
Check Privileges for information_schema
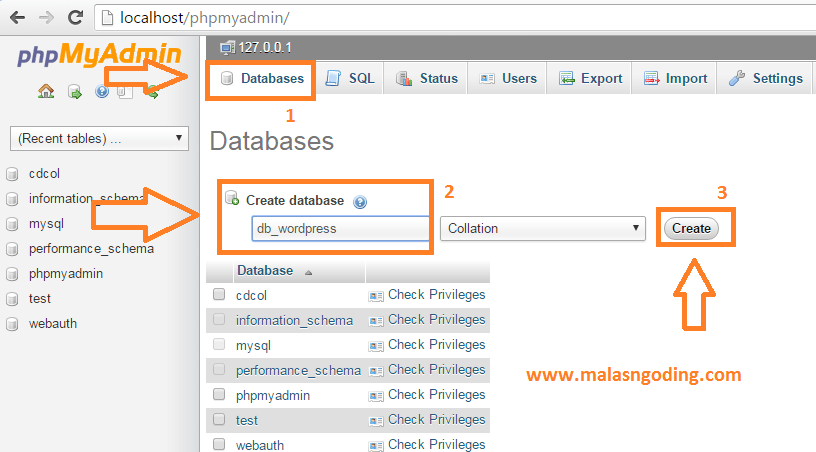click(436, 320)
